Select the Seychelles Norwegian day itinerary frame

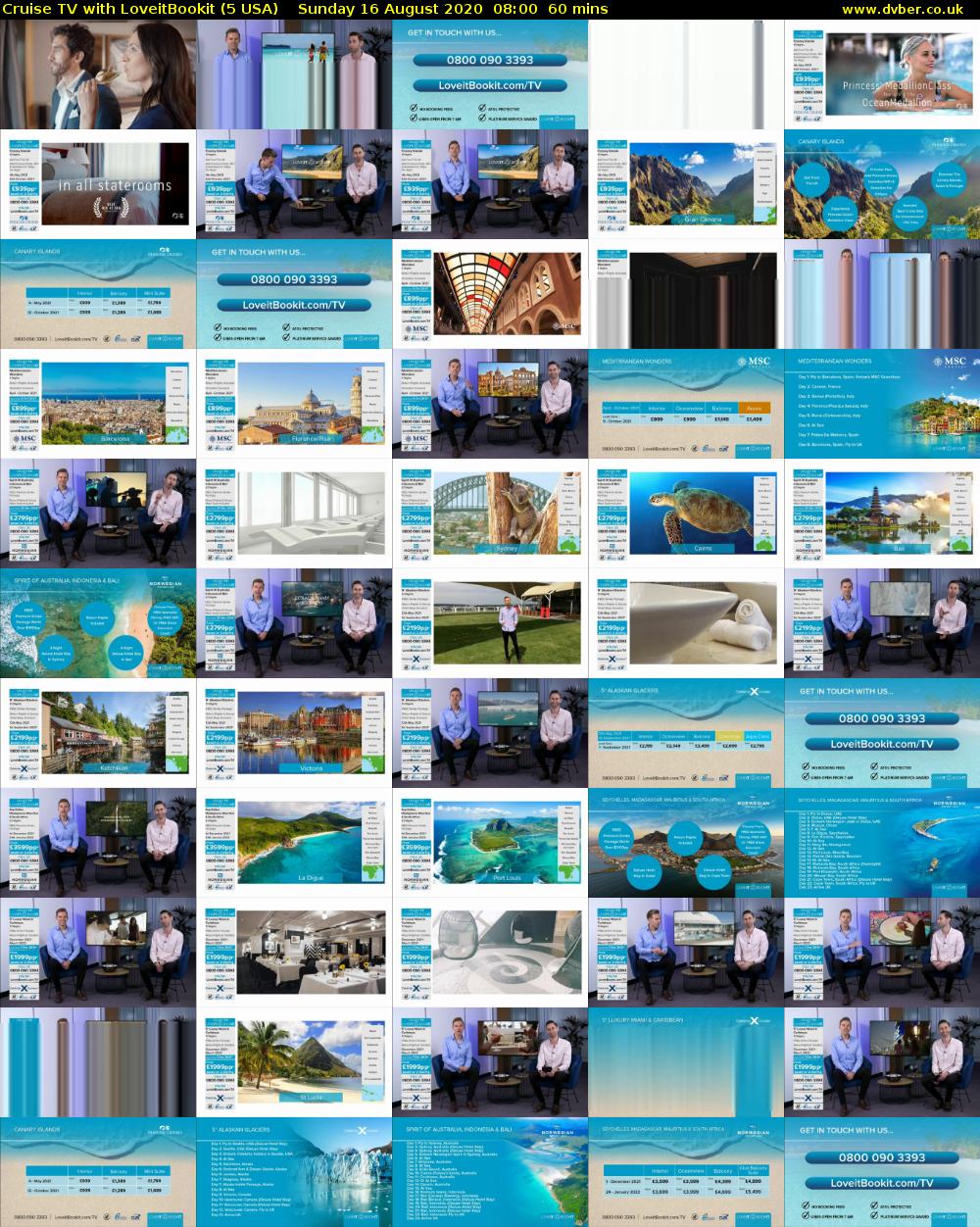882,843
